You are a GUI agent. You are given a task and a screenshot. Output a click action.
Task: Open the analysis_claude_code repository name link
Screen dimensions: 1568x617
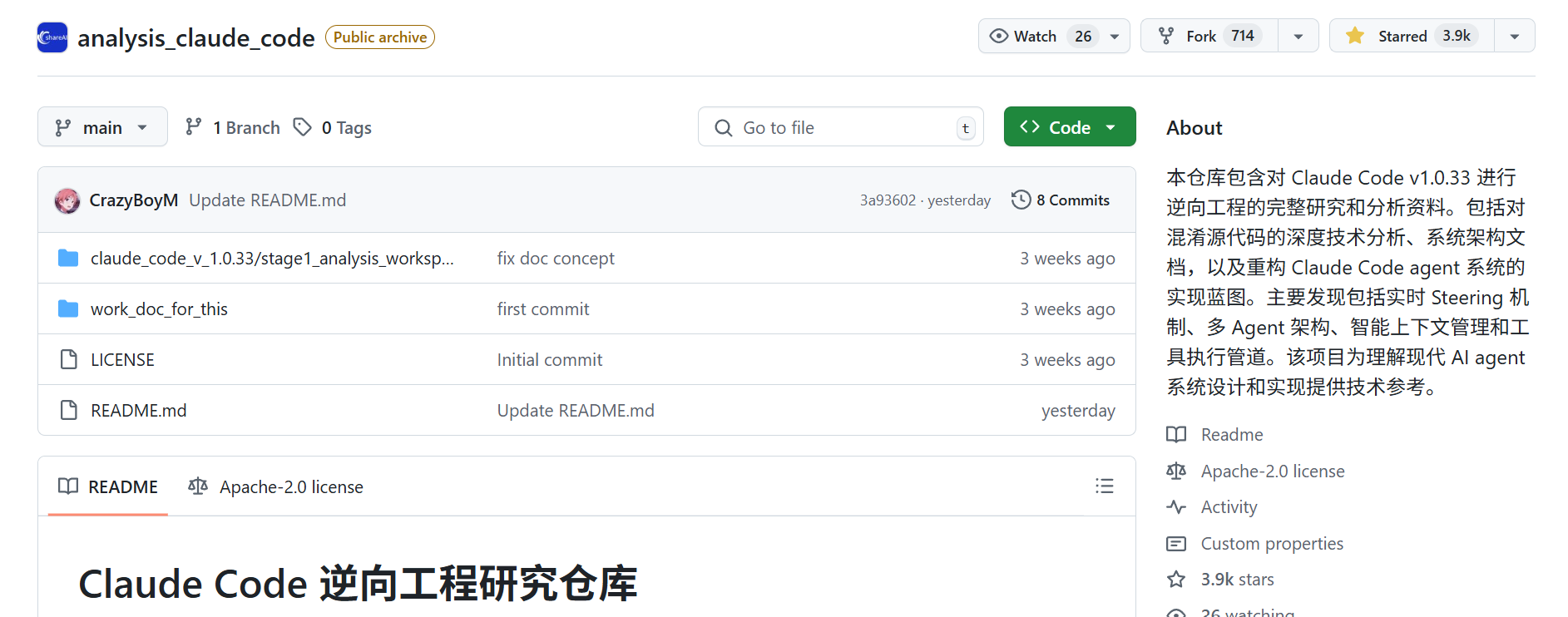(x=196, y=37)
